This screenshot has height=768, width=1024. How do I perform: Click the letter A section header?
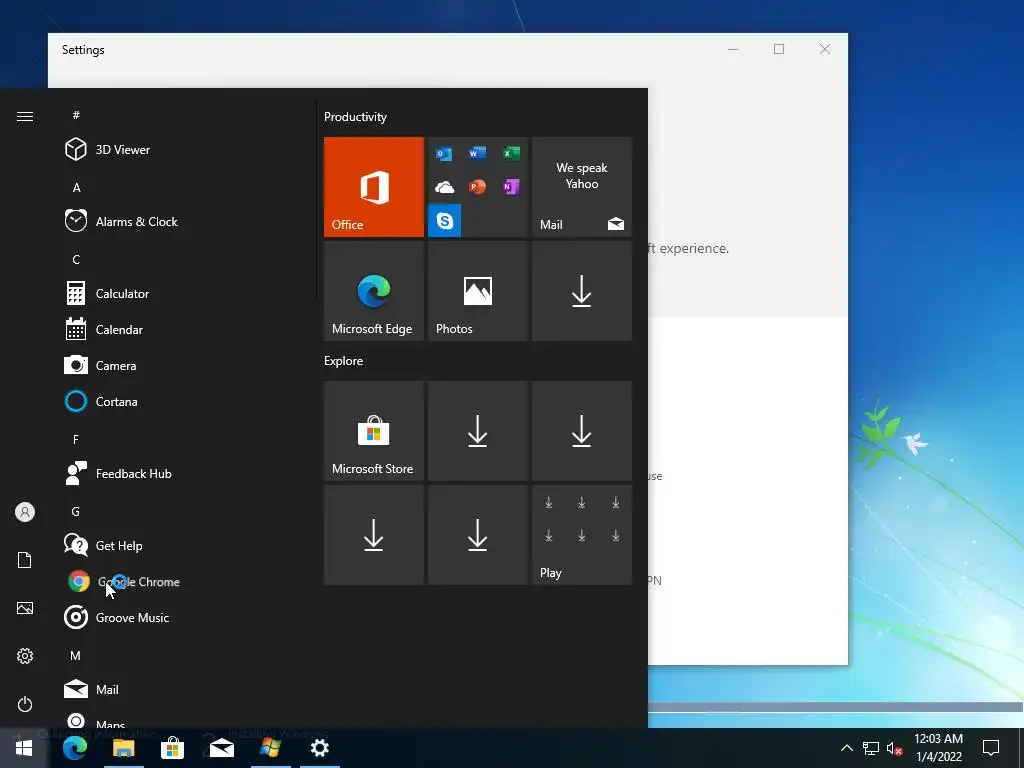tap(76, 188)
